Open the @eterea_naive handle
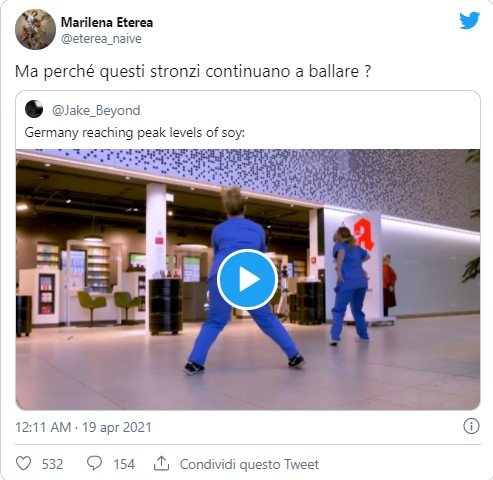Viewport: 493px width, 480px height. [x=101, y=39]
